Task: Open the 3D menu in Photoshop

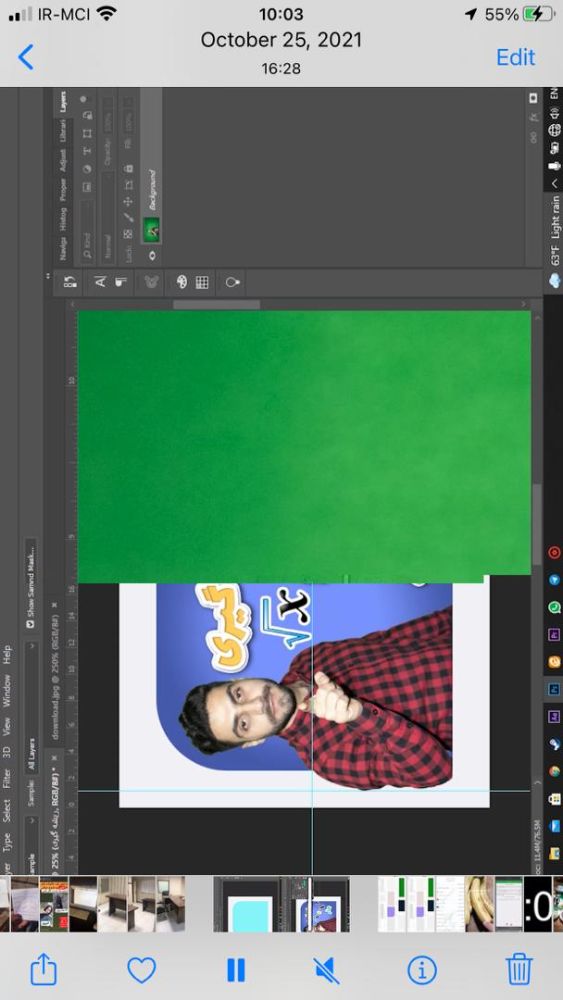Action: coord(7,752)
